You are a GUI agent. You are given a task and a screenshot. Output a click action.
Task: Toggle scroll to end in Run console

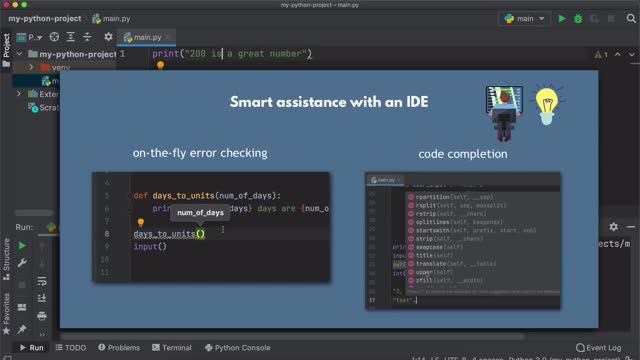(42, 298)
